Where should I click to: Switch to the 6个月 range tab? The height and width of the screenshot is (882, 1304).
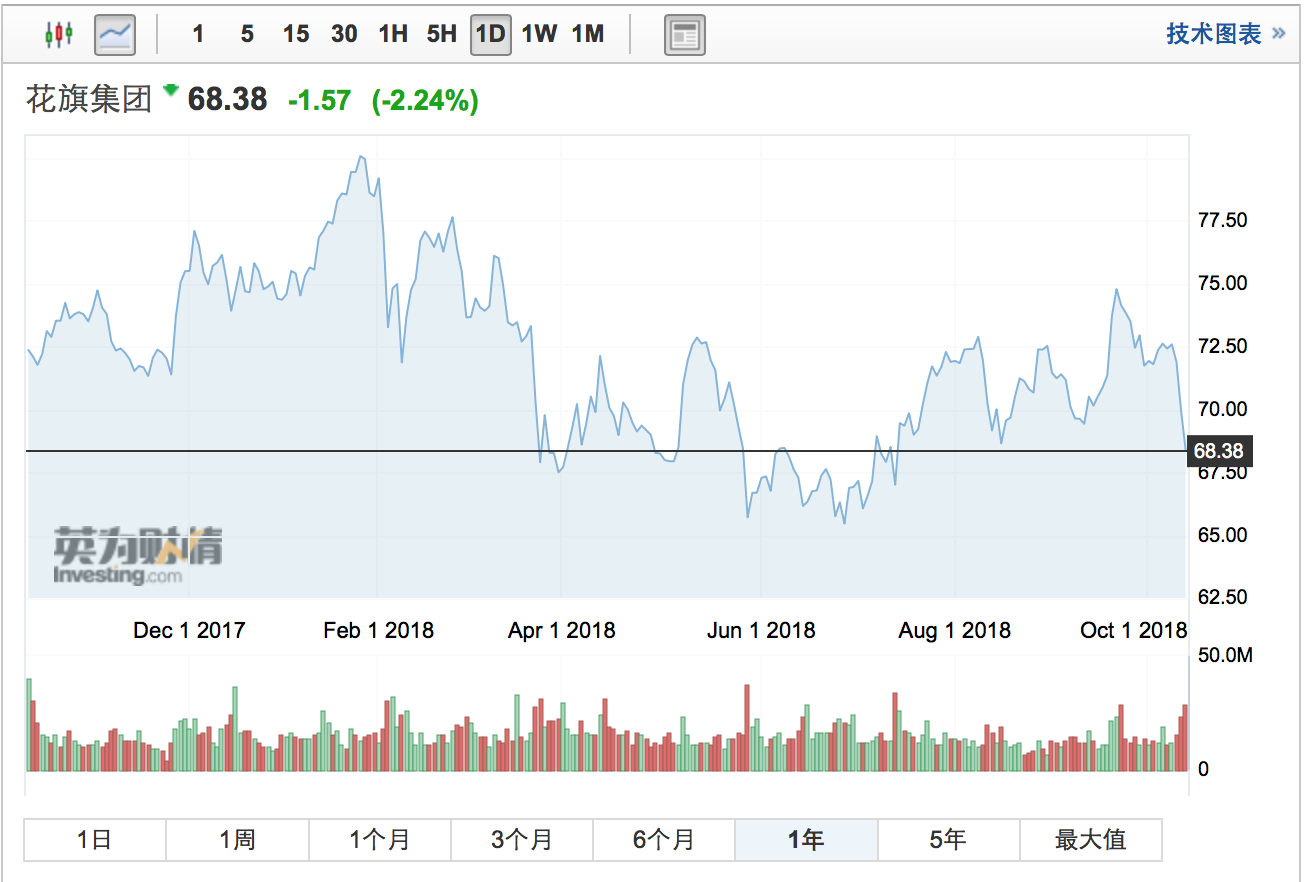pos(664,840)
